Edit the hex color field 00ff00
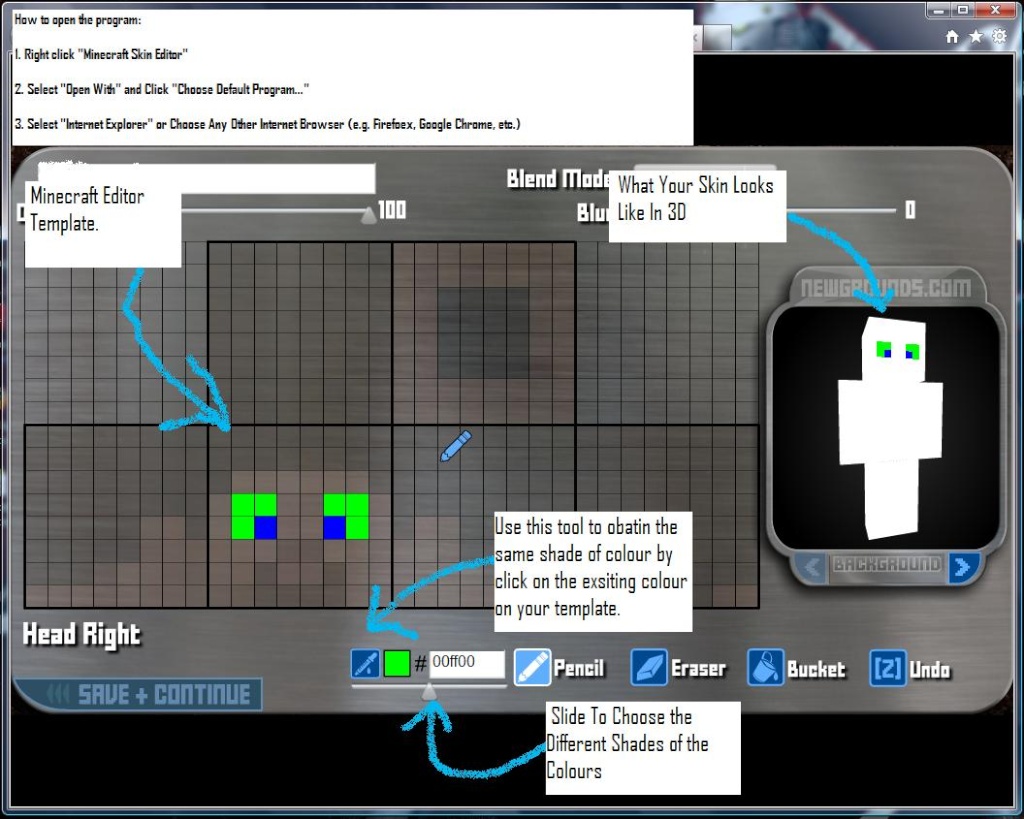The height and width of the screenshot is (819, 1024). (x=467, y=664)
